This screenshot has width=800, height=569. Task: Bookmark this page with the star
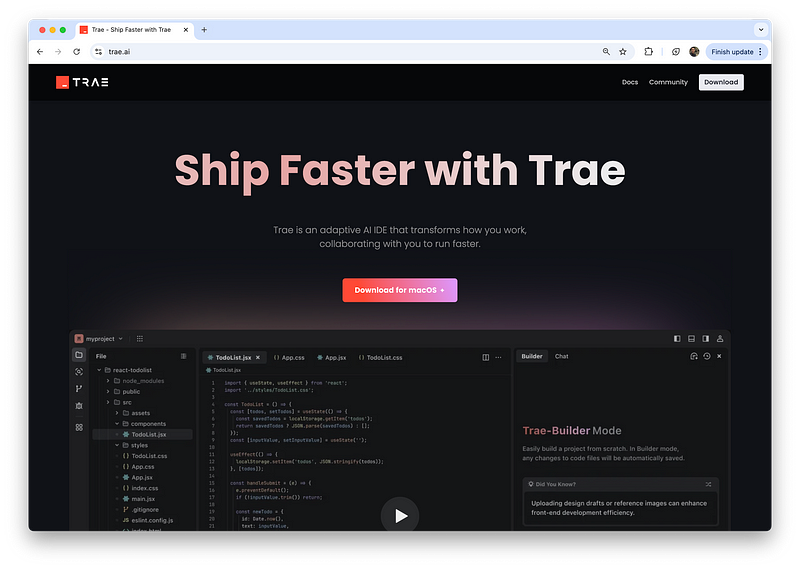[623, 52]
